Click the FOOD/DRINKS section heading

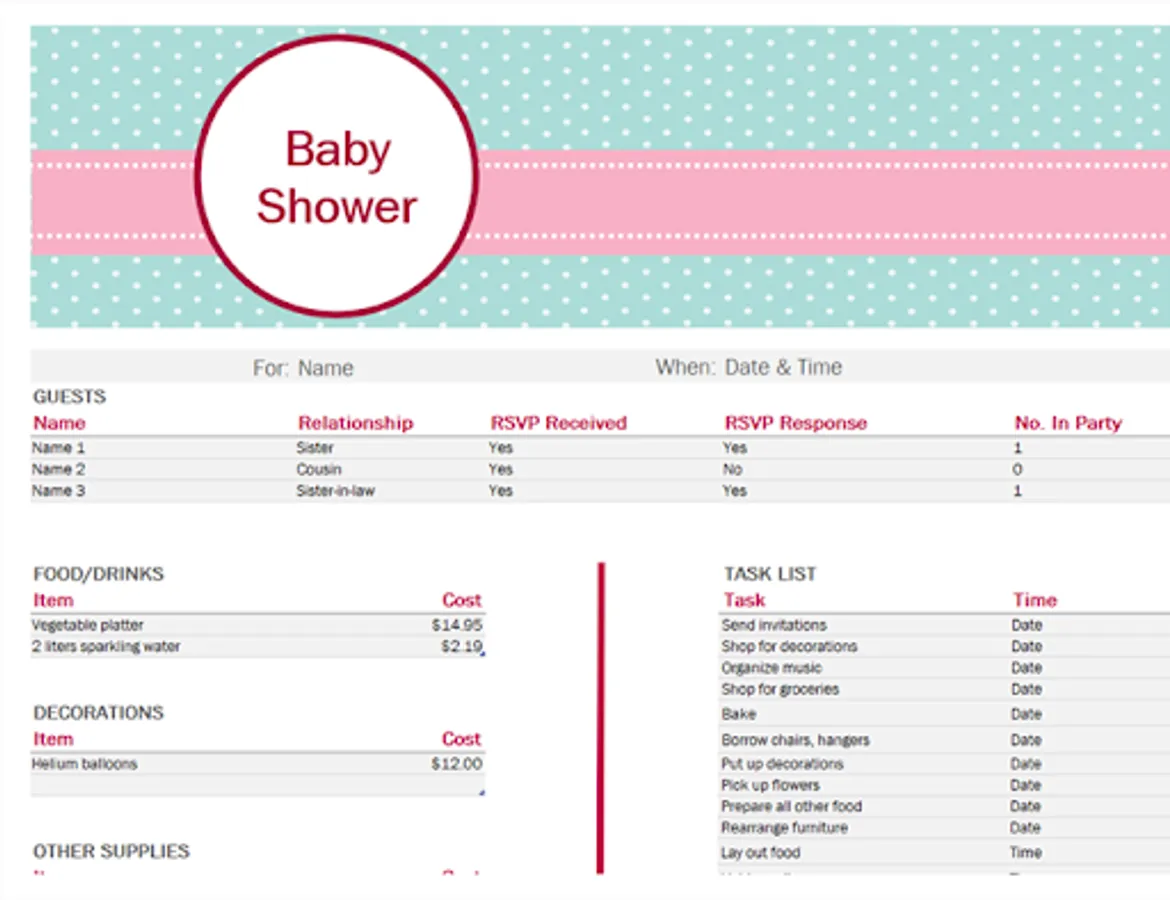coord(98,574)
